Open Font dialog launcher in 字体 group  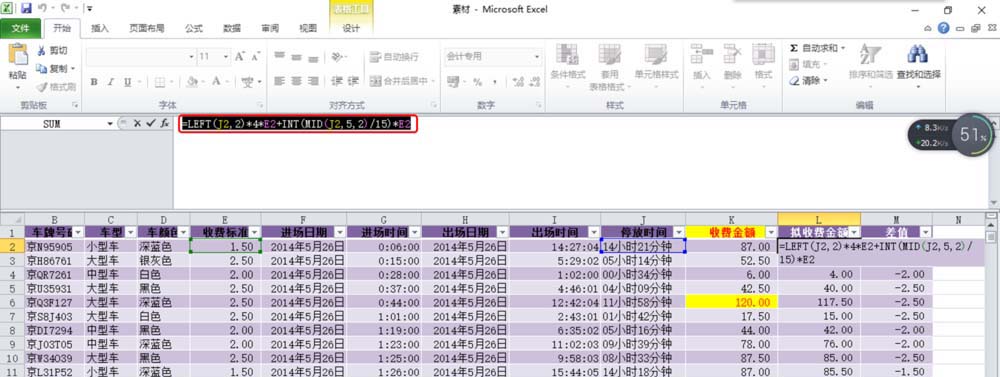[260, 105]
